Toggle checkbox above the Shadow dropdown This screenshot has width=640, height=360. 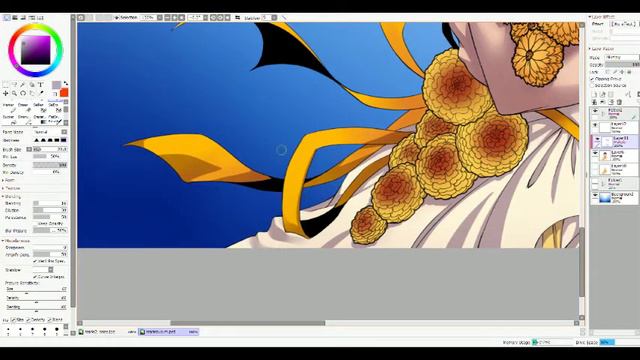tap(35, 261)
